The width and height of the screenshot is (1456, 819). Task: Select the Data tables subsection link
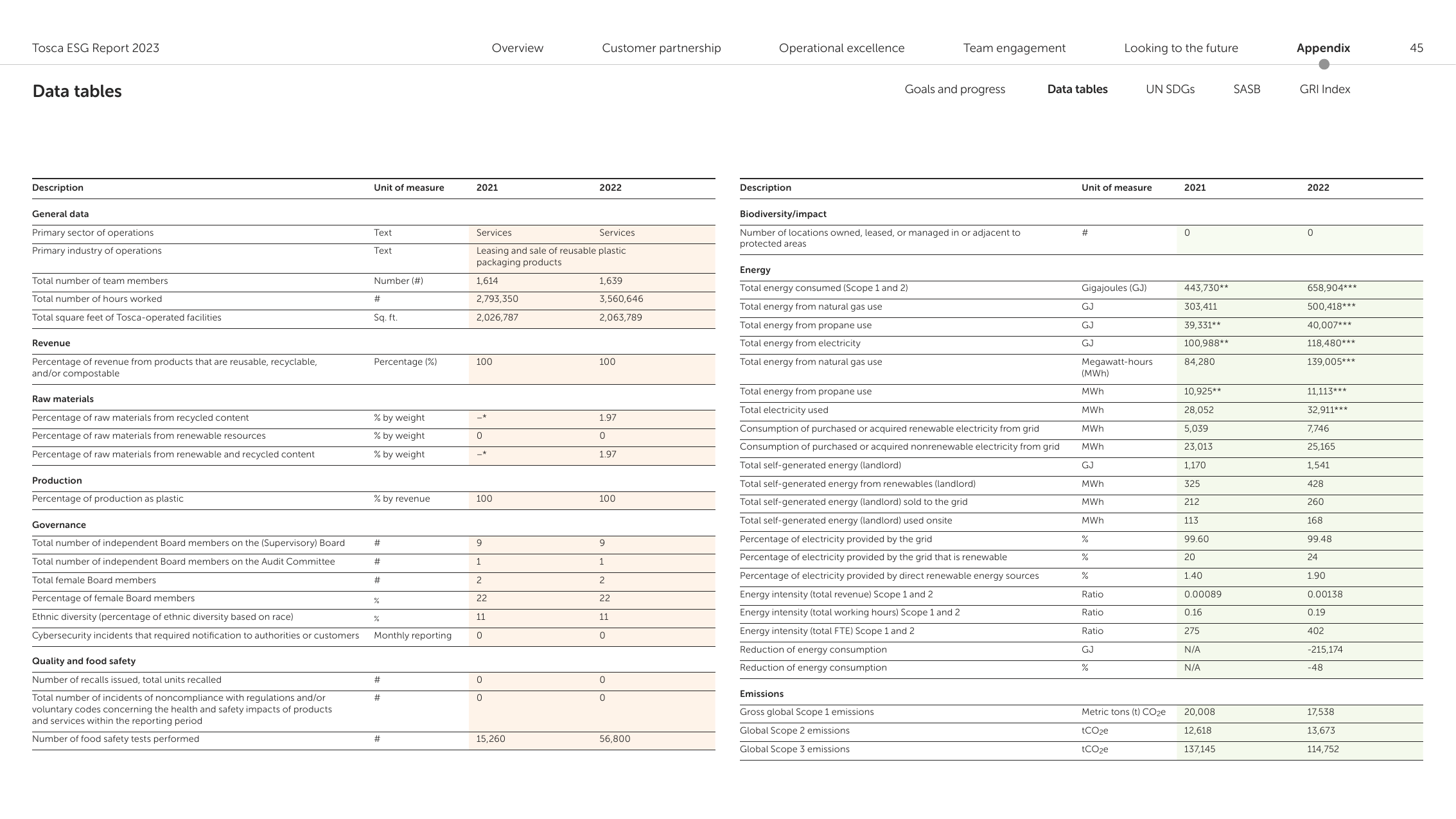point(1077,89)
